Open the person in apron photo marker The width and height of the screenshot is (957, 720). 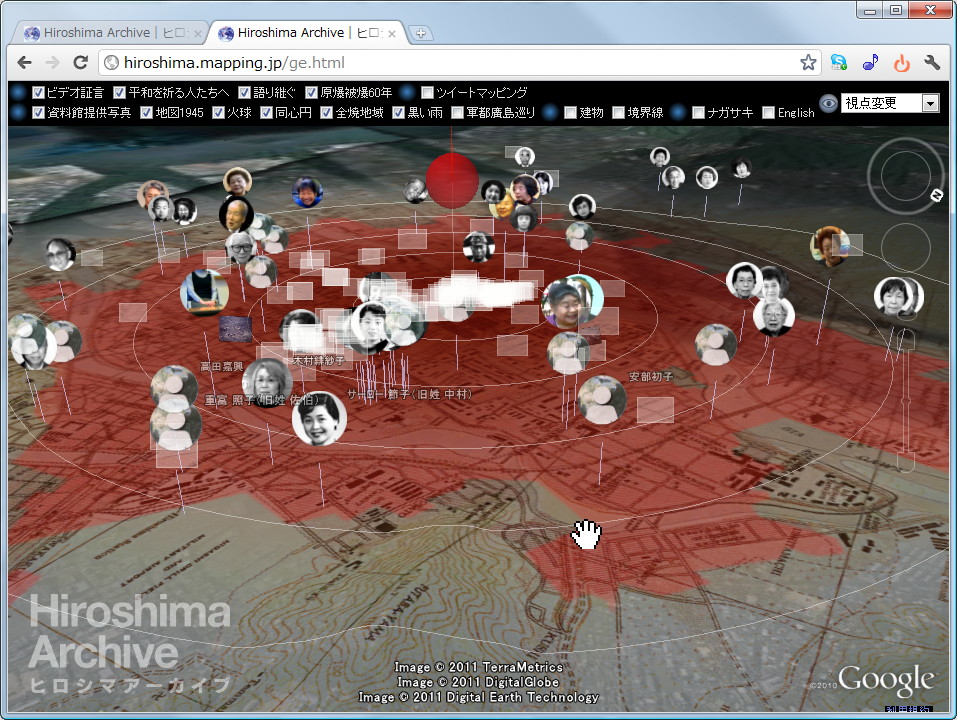tap(204, 292)
